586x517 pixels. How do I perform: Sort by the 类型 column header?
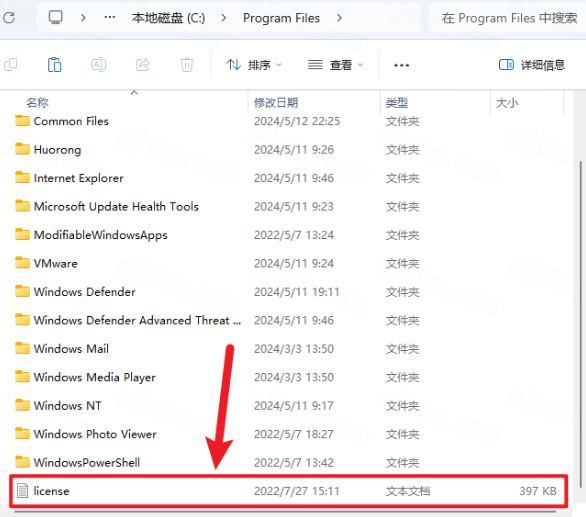pos(397,102)
